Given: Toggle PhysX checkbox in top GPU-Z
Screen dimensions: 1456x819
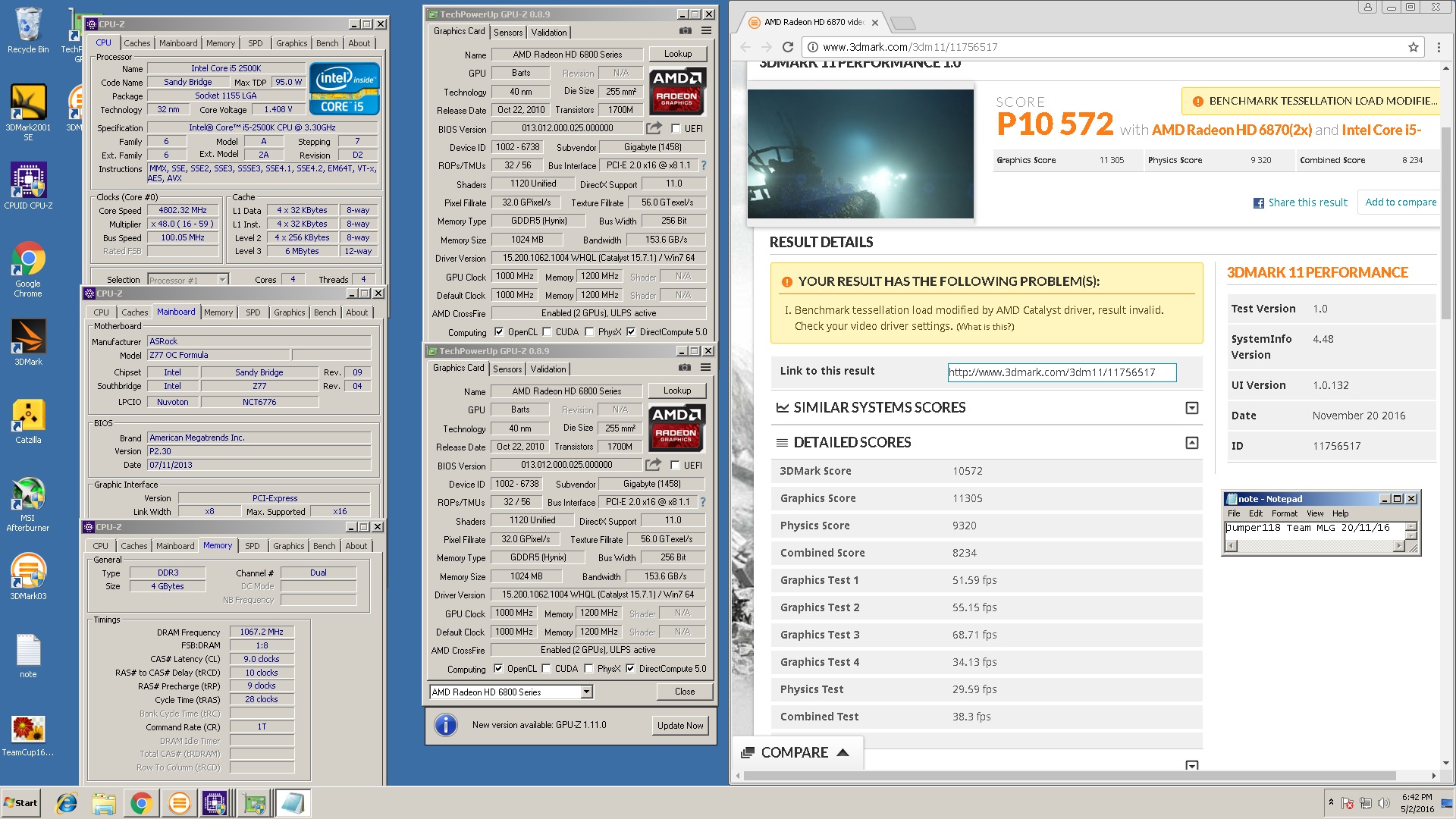Looking at the screenshot, I should pos(589,332).
